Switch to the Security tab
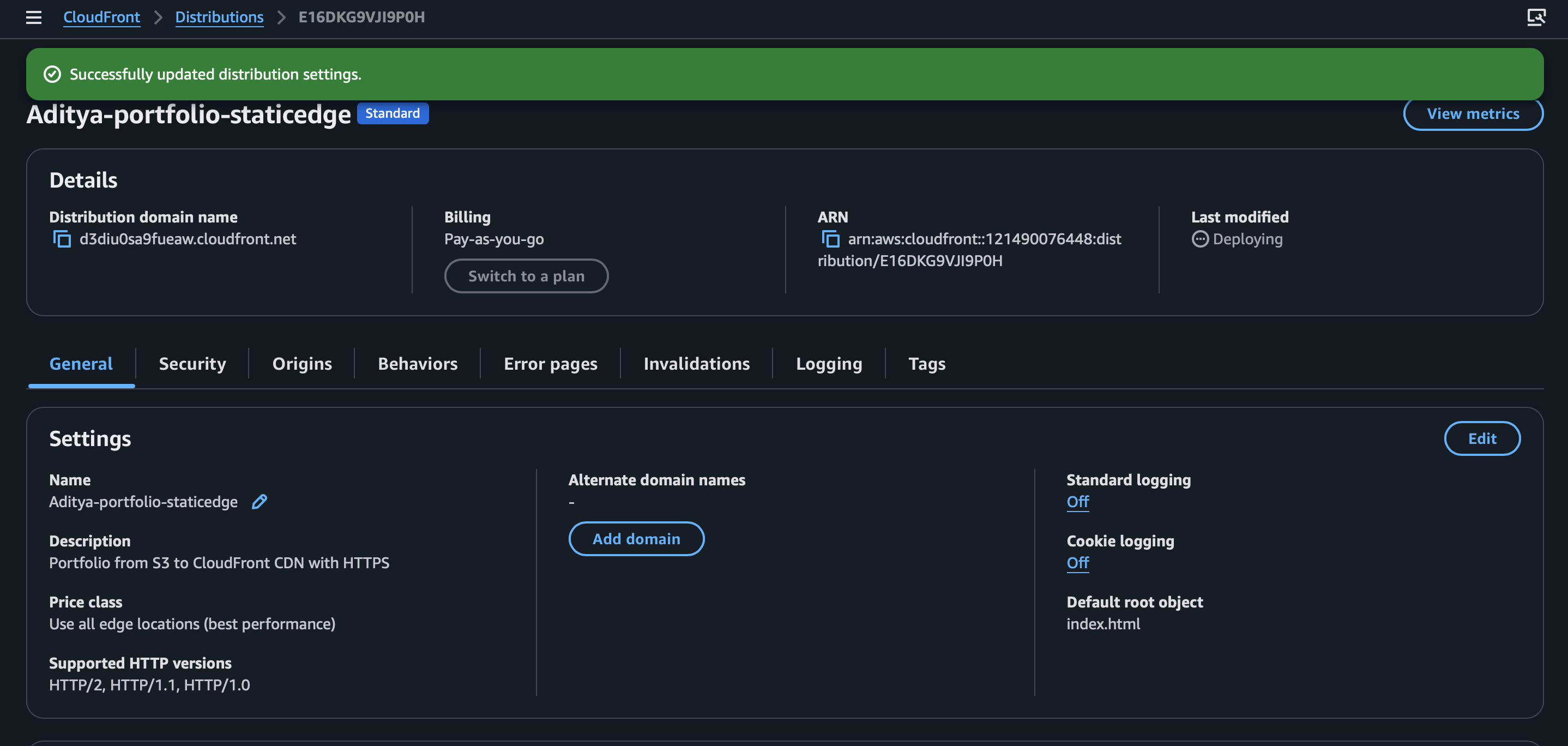1568x746 pixels. tap(192, 364)
